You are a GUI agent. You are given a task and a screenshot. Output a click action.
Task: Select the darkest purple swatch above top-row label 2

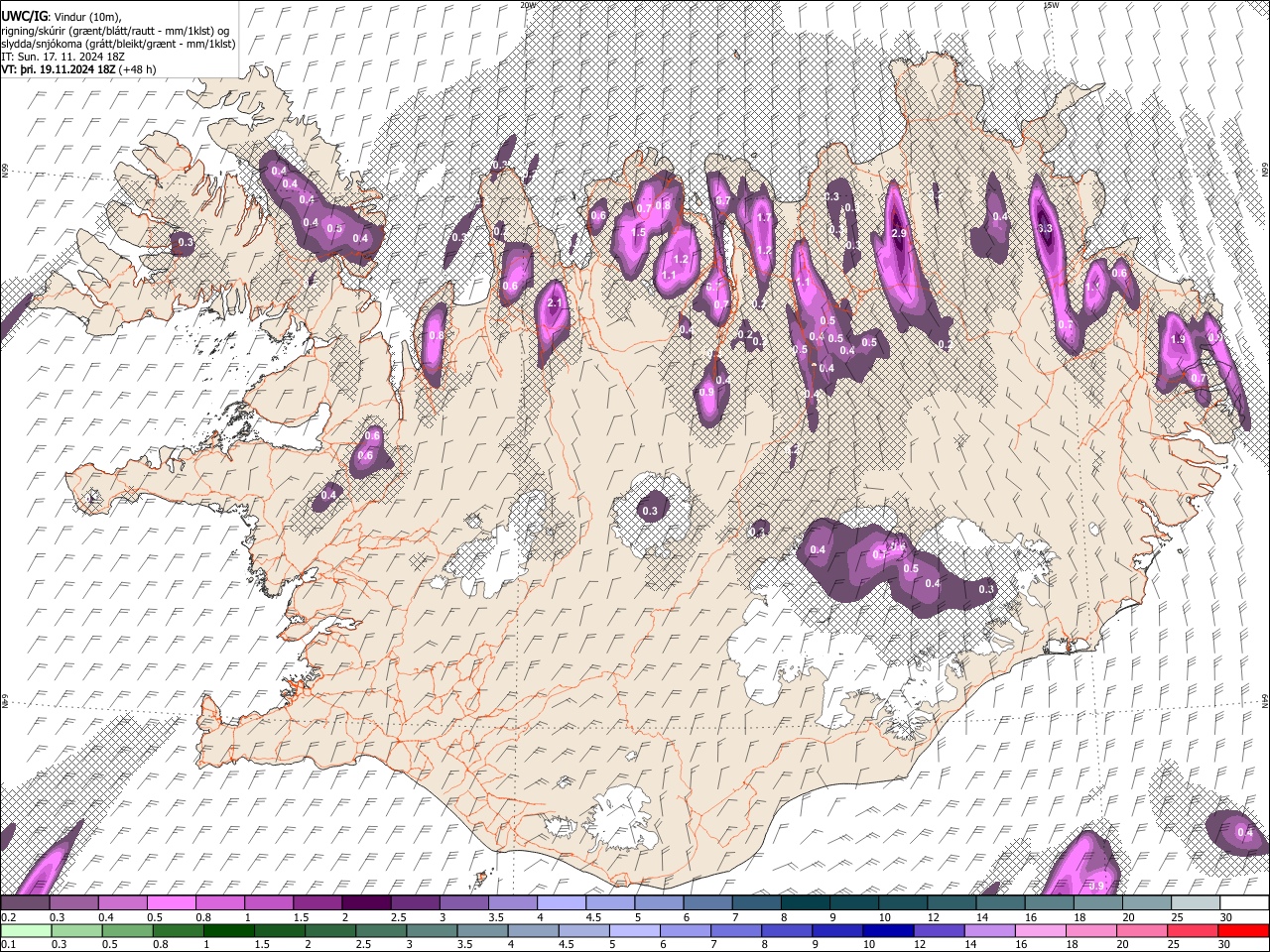point(365,903)
